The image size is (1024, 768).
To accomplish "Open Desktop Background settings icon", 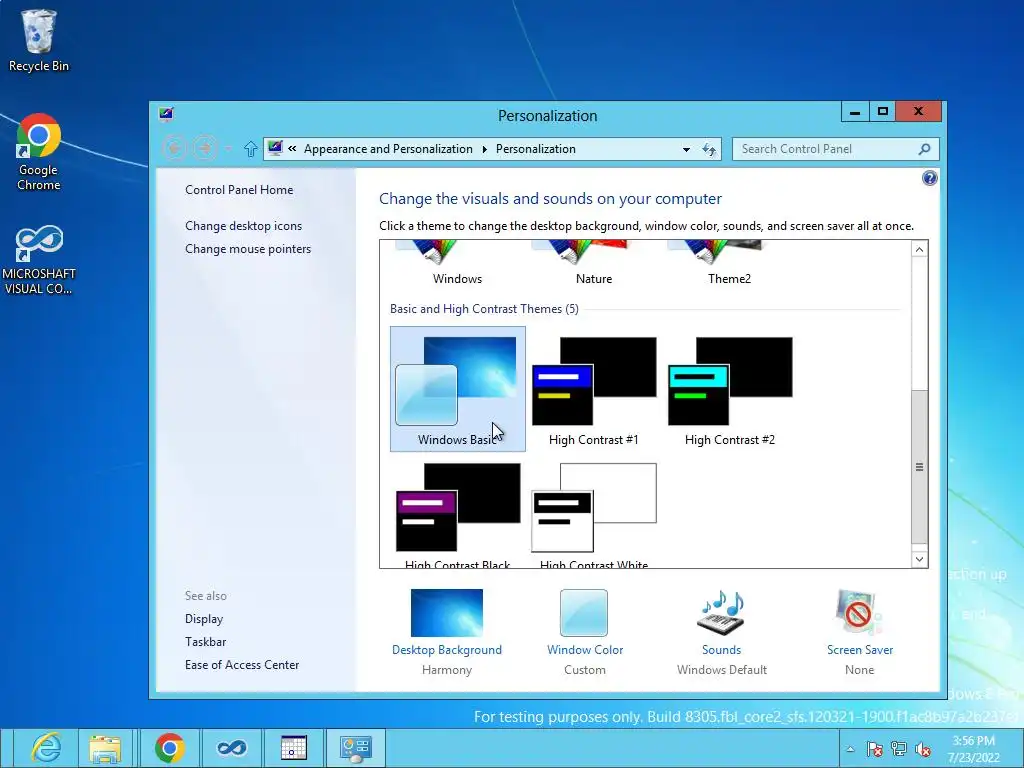I will (447, 613).
